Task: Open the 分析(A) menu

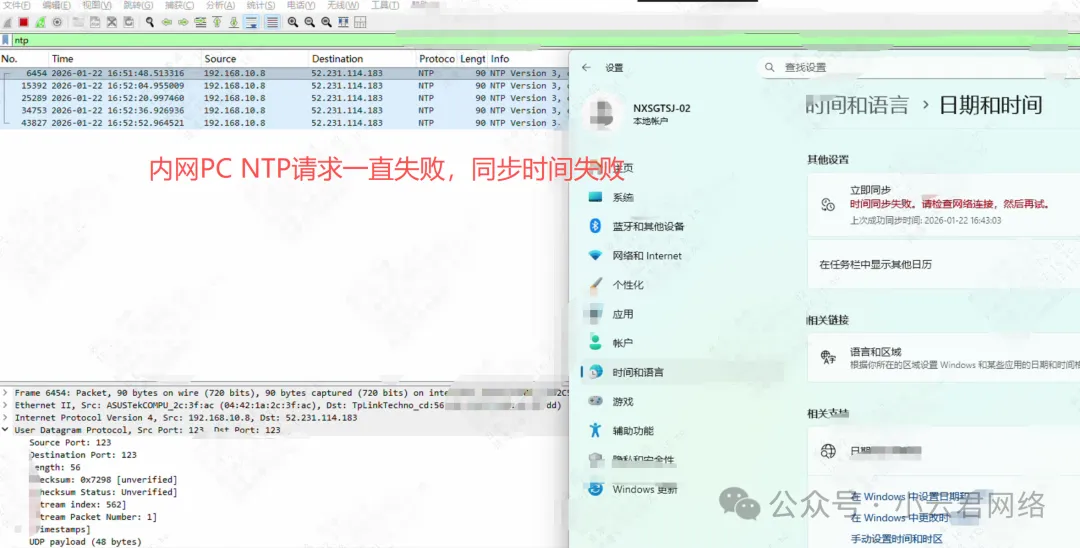Action: (220, 5)
